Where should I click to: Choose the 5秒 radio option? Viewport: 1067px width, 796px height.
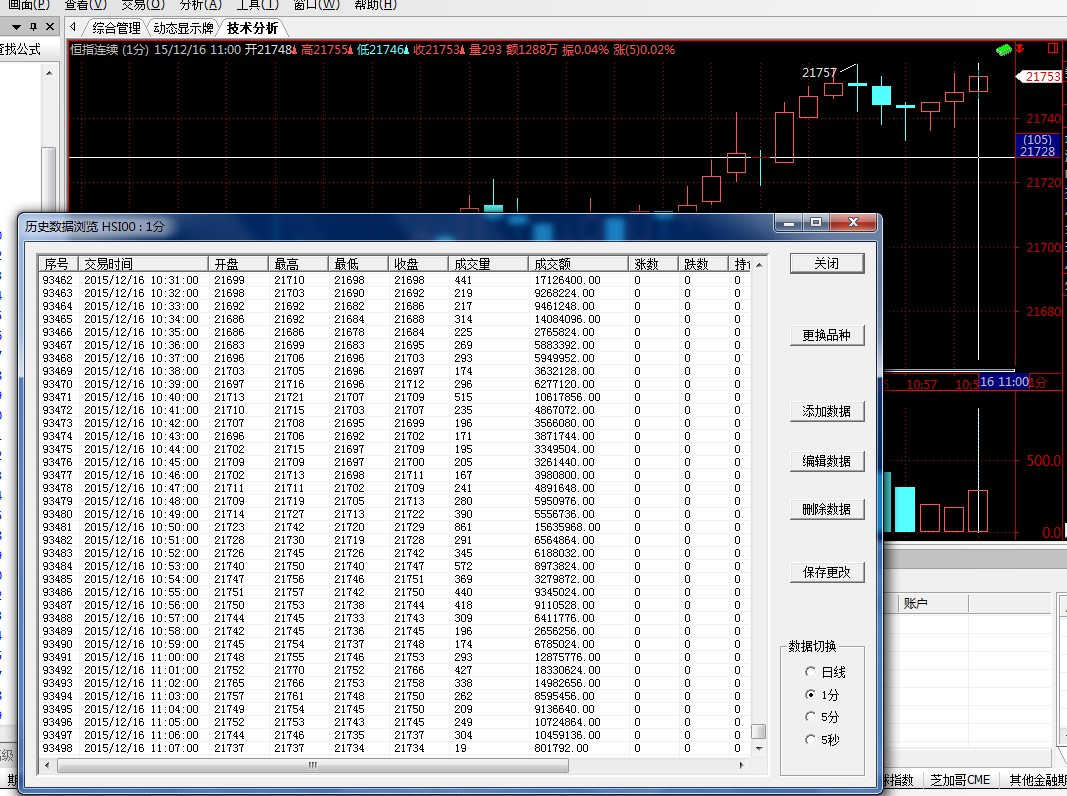click(x=810, y=740)
